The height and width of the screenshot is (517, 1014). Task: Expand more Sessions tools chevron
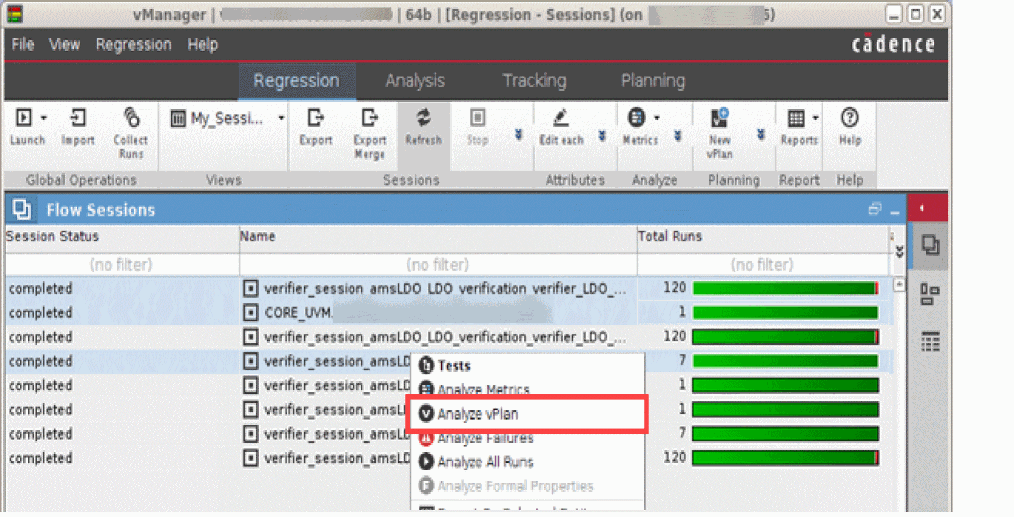(x=518, y=135)
